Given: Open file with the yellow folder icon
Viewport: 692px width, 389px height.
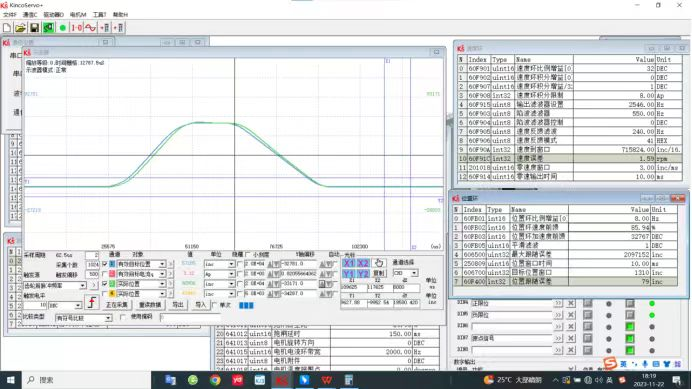Looking at the screenshot, I should coord(20,28).
